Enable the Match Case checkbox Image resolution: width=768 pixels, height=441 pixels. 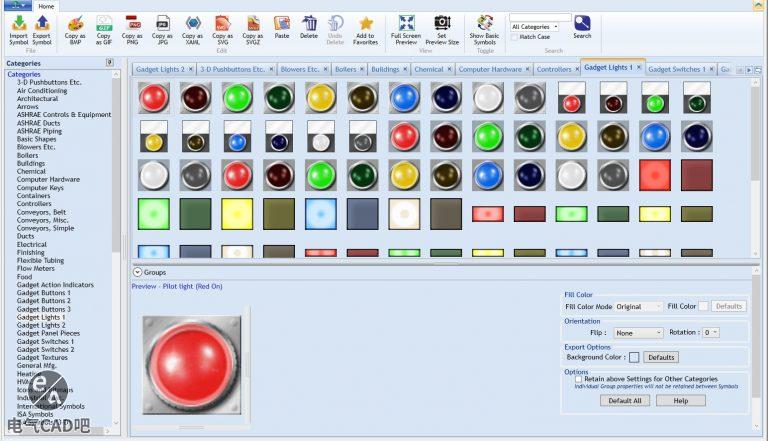coord(514,37)
